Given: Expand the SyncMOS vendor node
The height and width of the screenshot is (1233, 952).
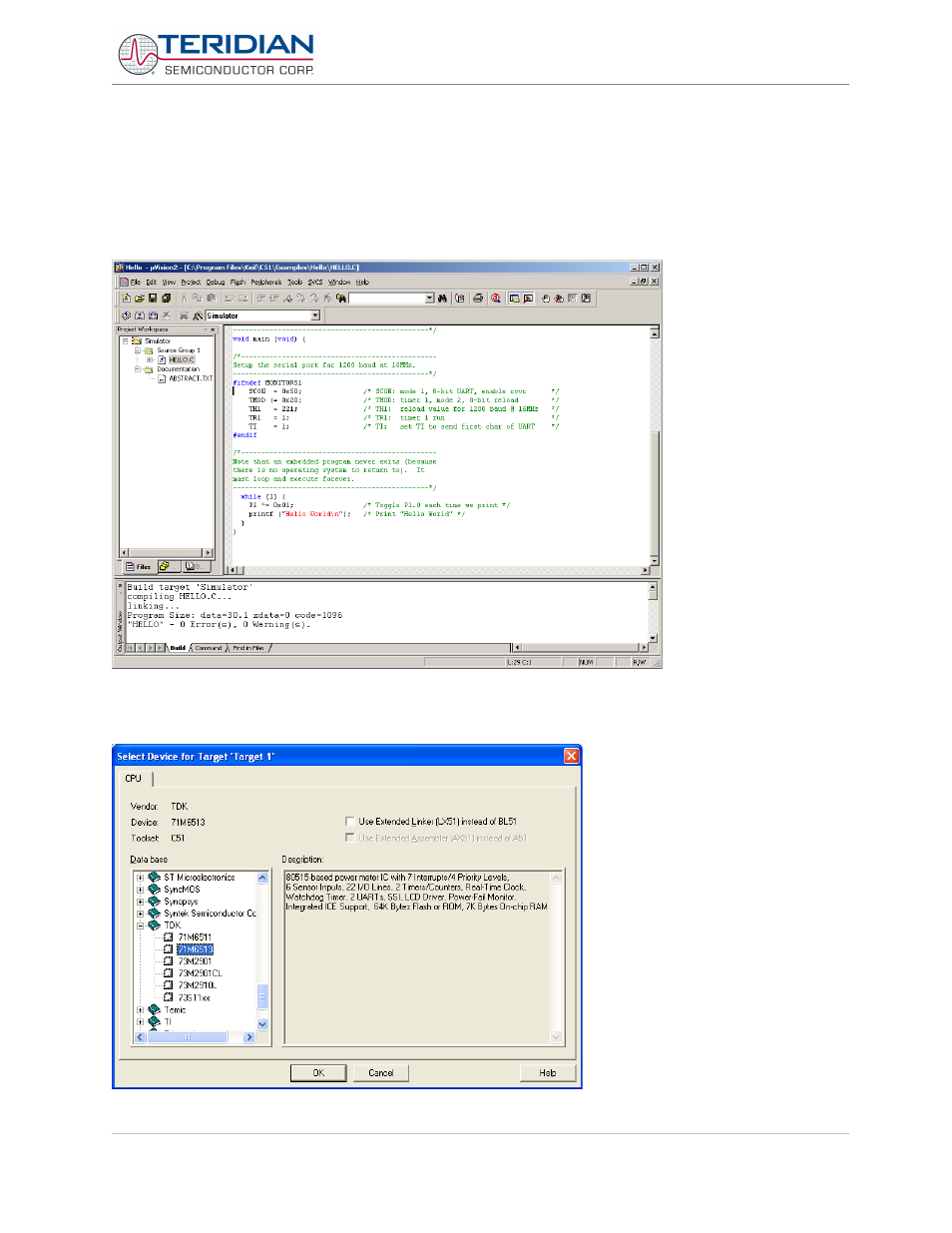Looking at the screenshot, I should tap(140, 890).
